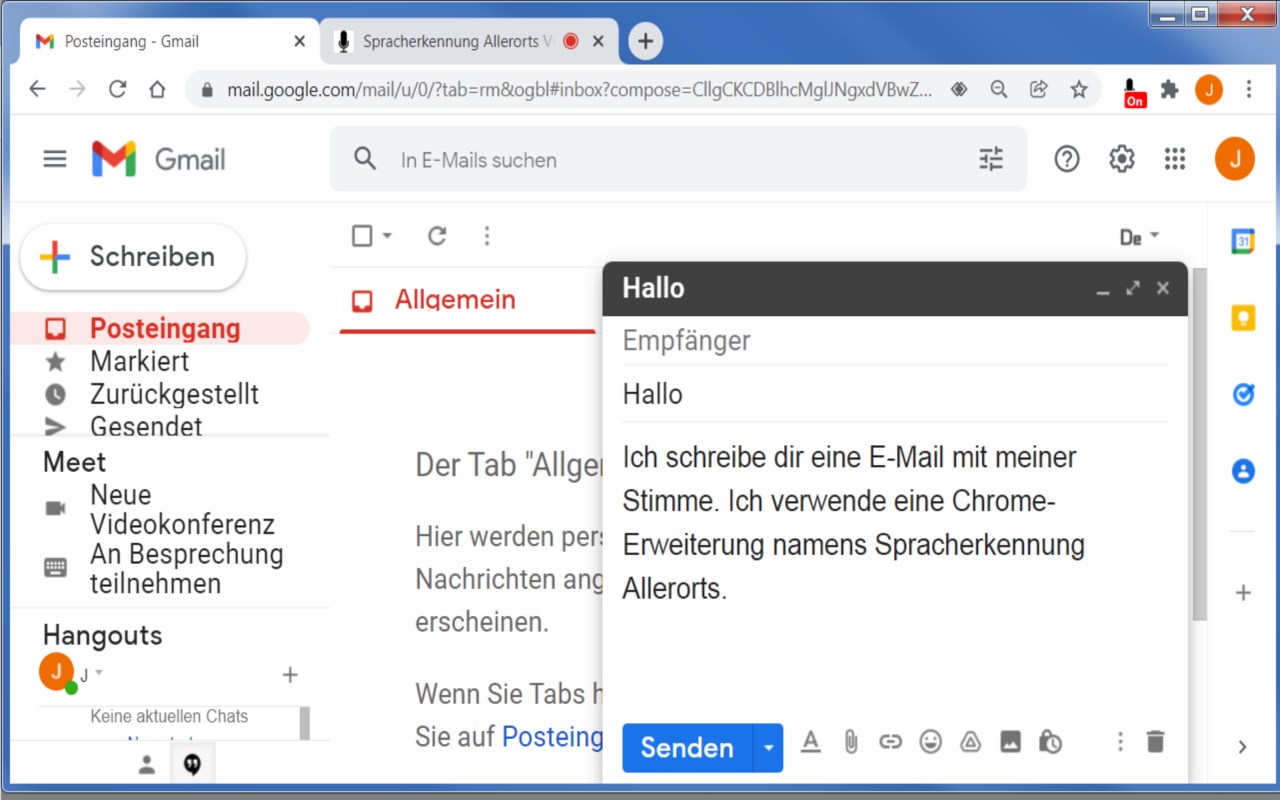Send the email with Senden
The width and height of the screenshot is (1280, 800).
687,748
